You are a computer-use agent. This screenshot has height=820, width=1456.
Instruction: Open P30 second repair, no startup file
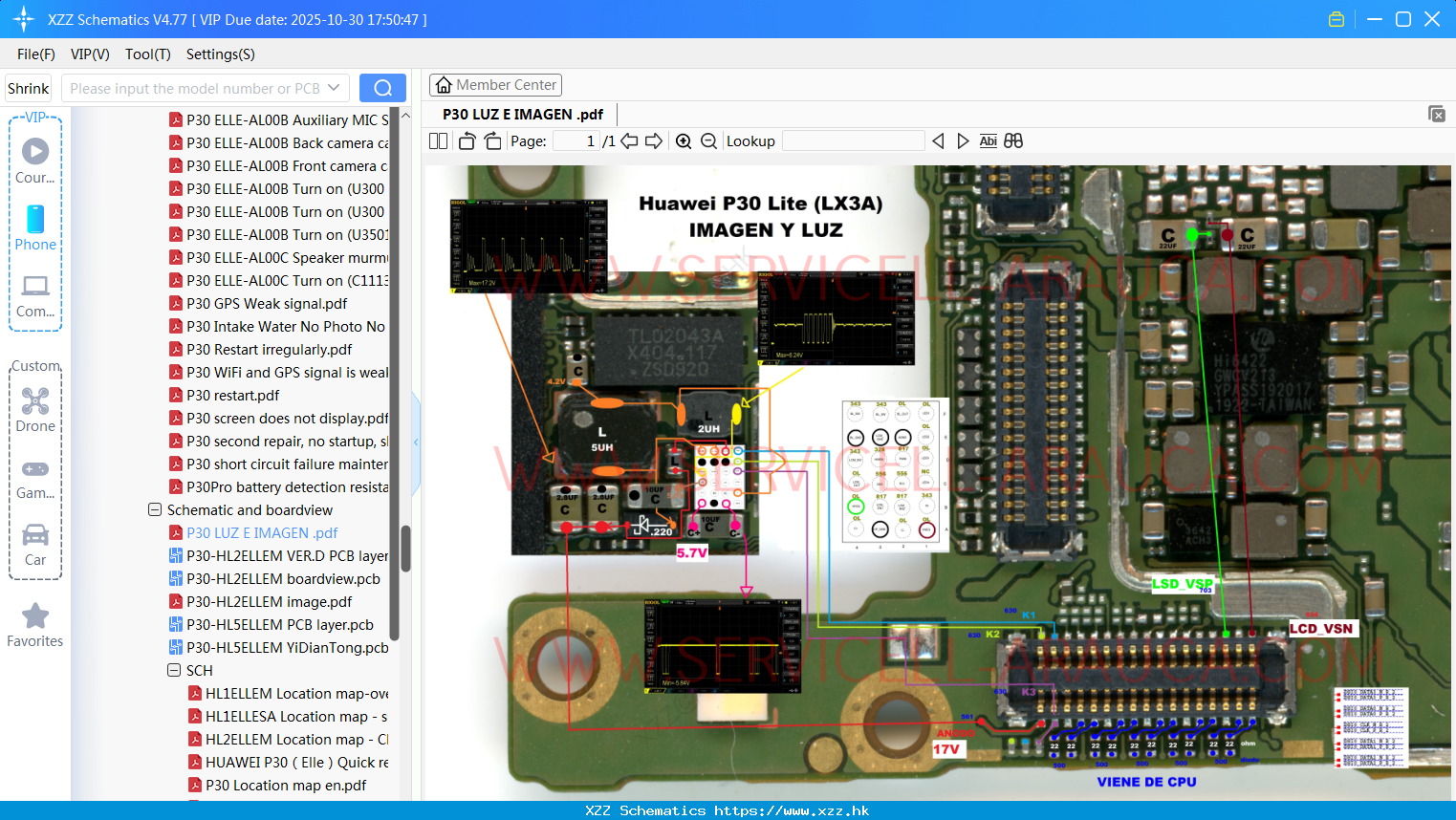pyautogui.click(x=278, y=441)
